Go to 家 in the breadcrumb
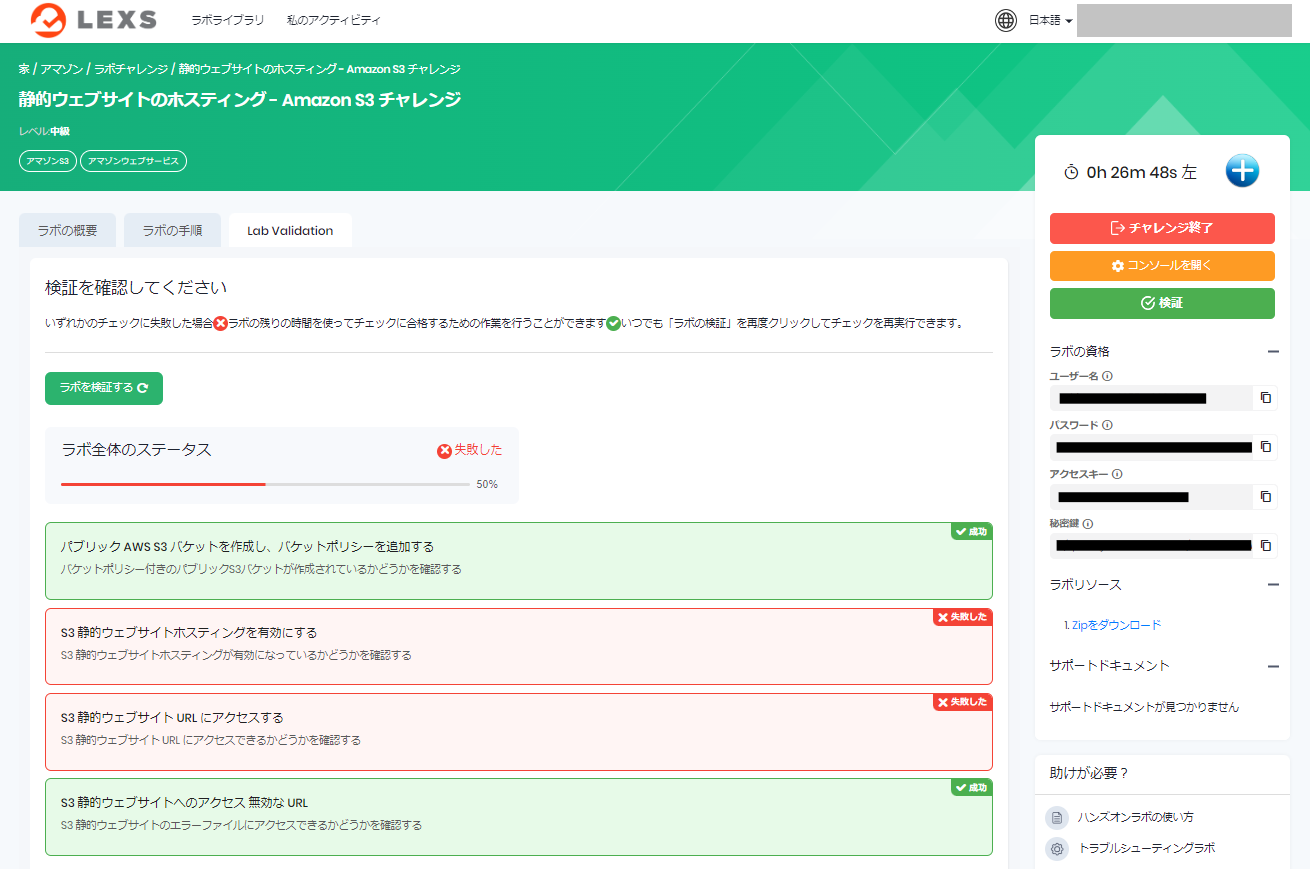 tap(24, 69)
